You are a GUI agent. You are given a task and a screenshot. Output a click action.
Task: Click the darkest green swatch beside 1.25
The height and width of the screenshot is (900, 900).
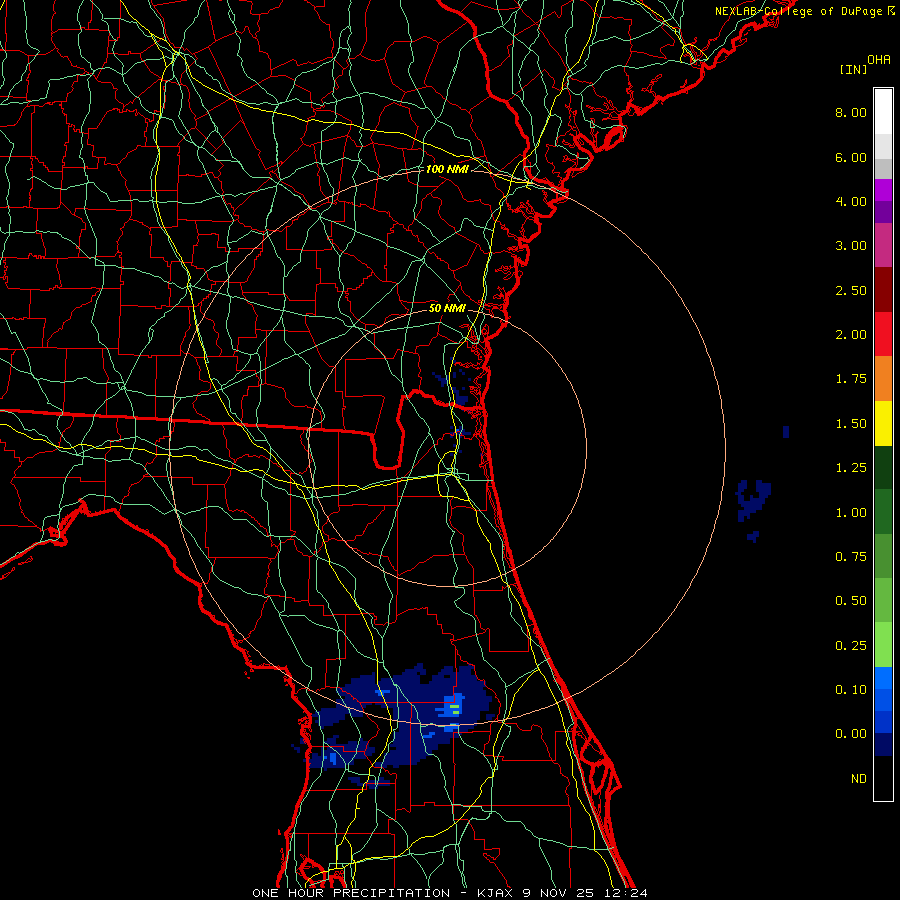(883, 467)
